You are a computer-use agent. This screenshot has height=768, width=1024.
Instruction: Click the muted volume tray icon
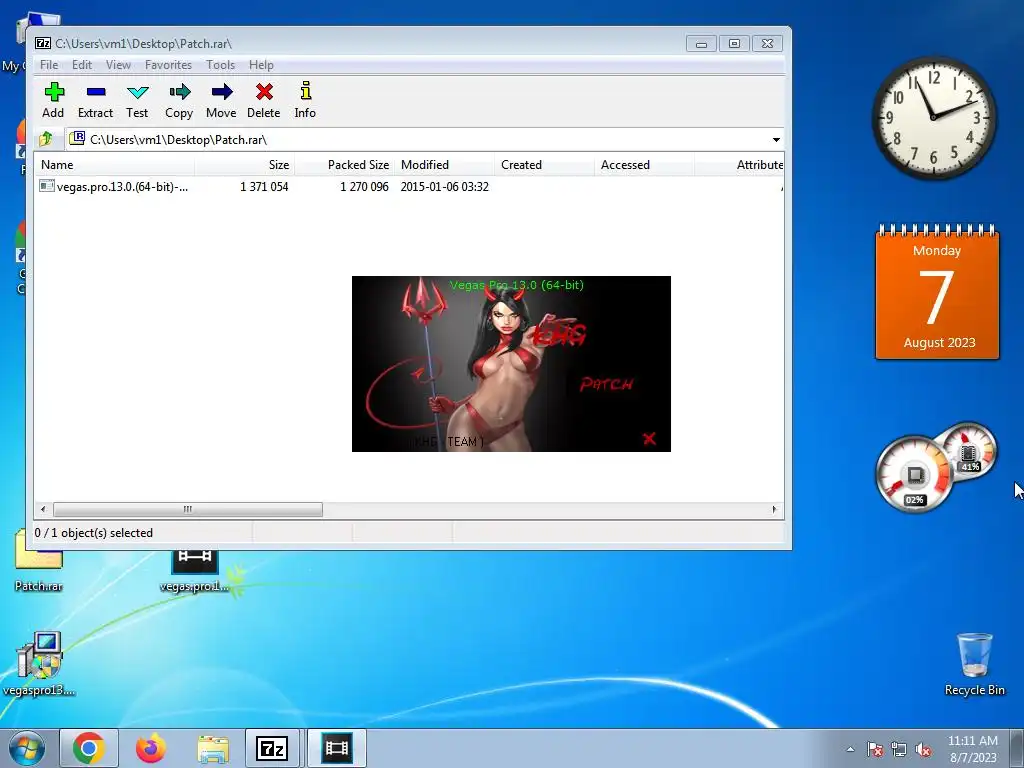923,749
